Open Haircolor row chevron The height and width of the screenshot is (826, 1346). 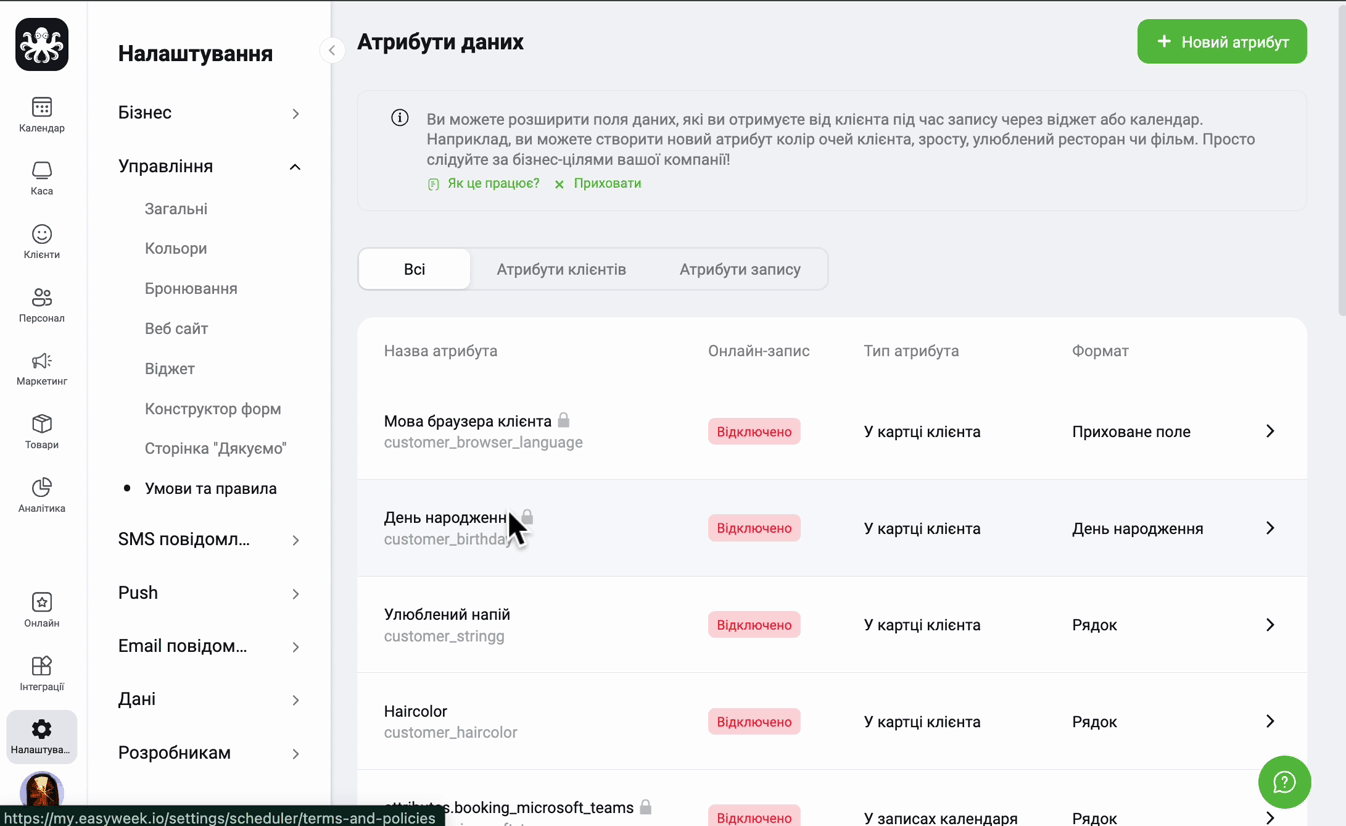1270,721
